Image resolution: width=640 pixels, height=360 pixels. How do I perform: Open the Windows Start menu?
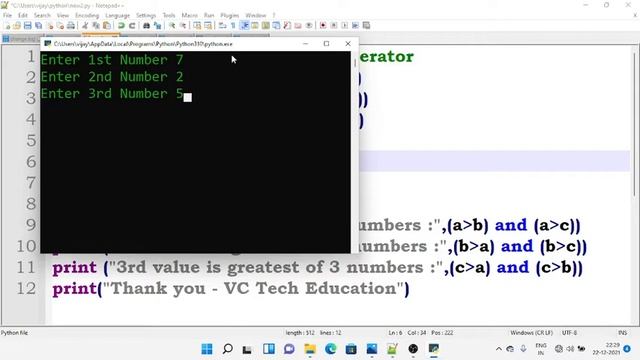coord(207,349)
